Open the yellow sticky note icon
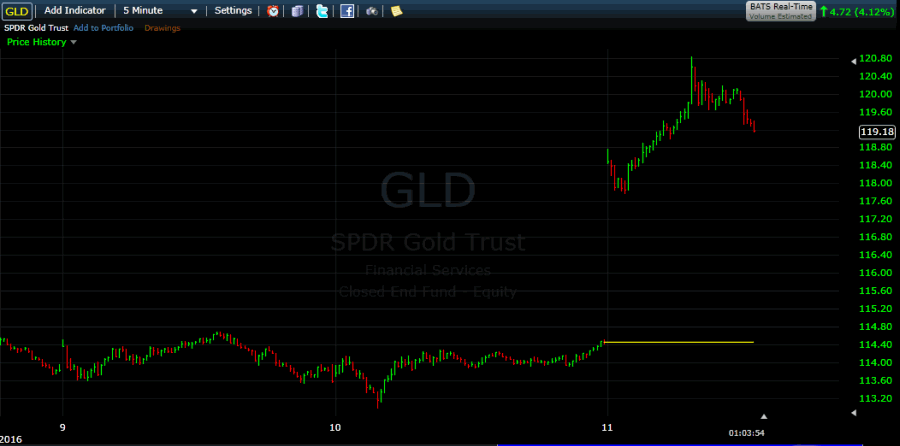Screen dimensions: 900x446 pos(396,10)
